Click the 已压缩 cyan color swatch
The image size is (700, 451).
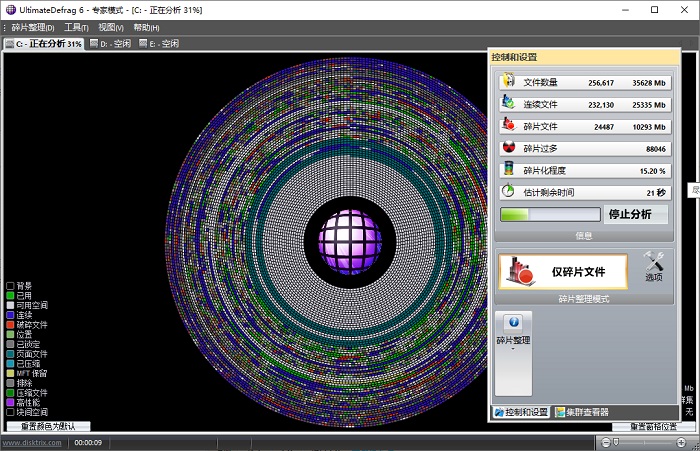coord(10,364)
